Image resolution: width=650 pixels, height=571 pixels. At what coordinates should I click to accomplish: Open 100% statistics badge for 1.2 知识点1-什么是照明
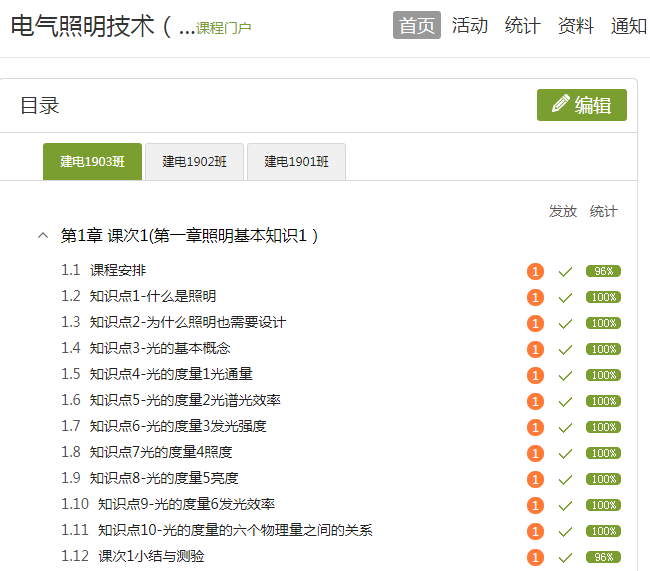coord(603,297)
